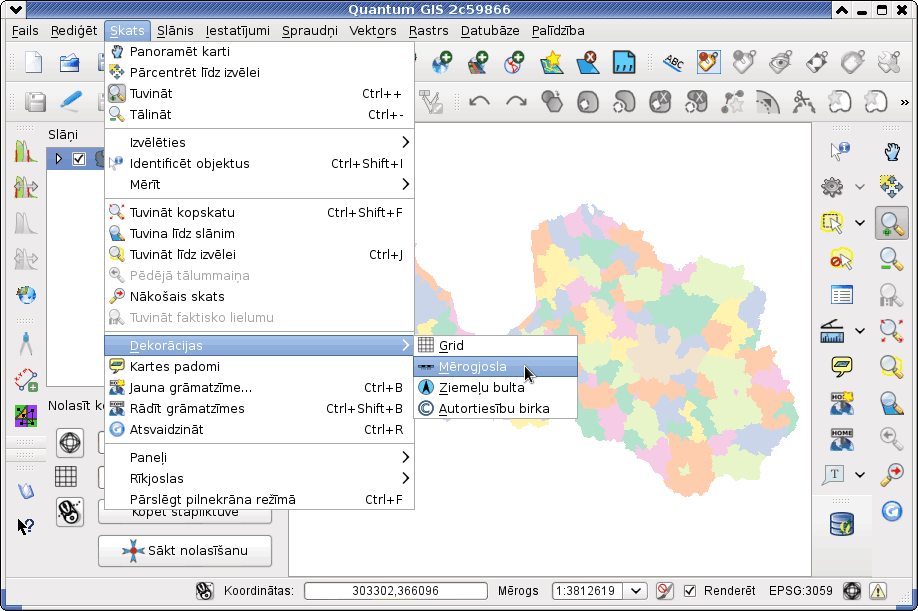The height and width of the screenshot is (611, 918).
Task: Click the zoom to selection icon
Action: [892, 367]
